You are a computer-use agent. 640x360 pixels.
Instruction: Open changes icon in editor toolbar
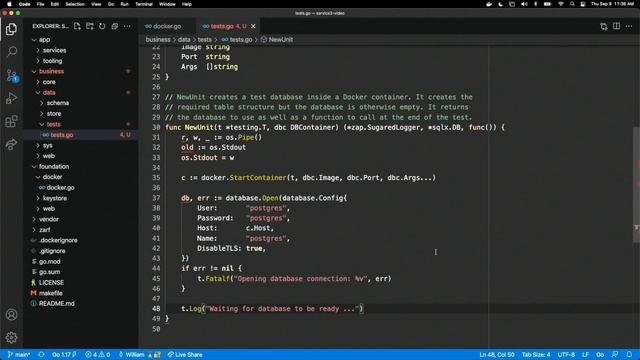(604, 26)
